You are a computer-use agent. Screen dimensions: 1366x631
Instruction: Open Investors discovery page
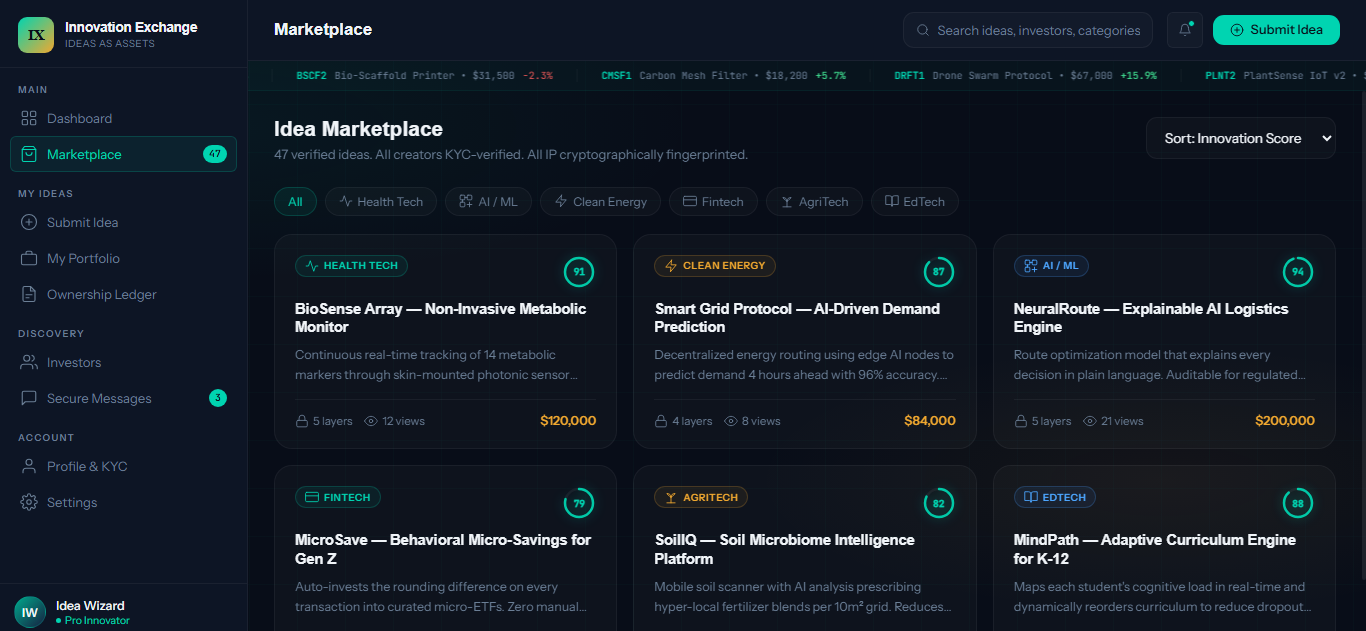point(123,362)
